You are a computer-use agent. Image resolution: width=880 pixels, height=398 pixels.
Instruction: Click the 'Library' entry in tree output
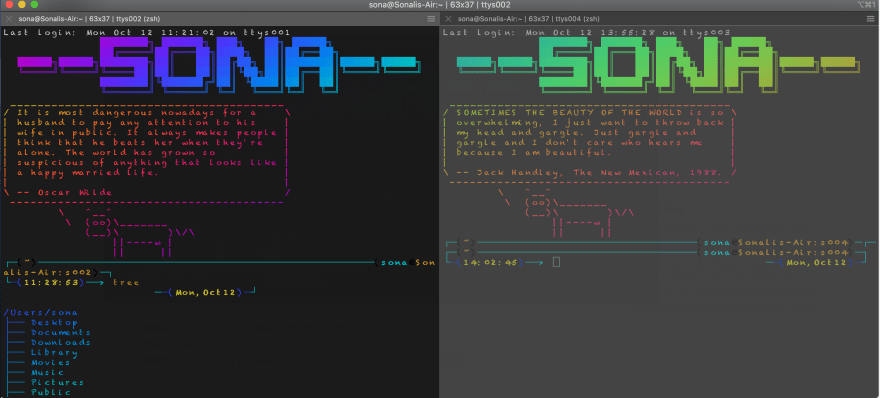(54, 353)
